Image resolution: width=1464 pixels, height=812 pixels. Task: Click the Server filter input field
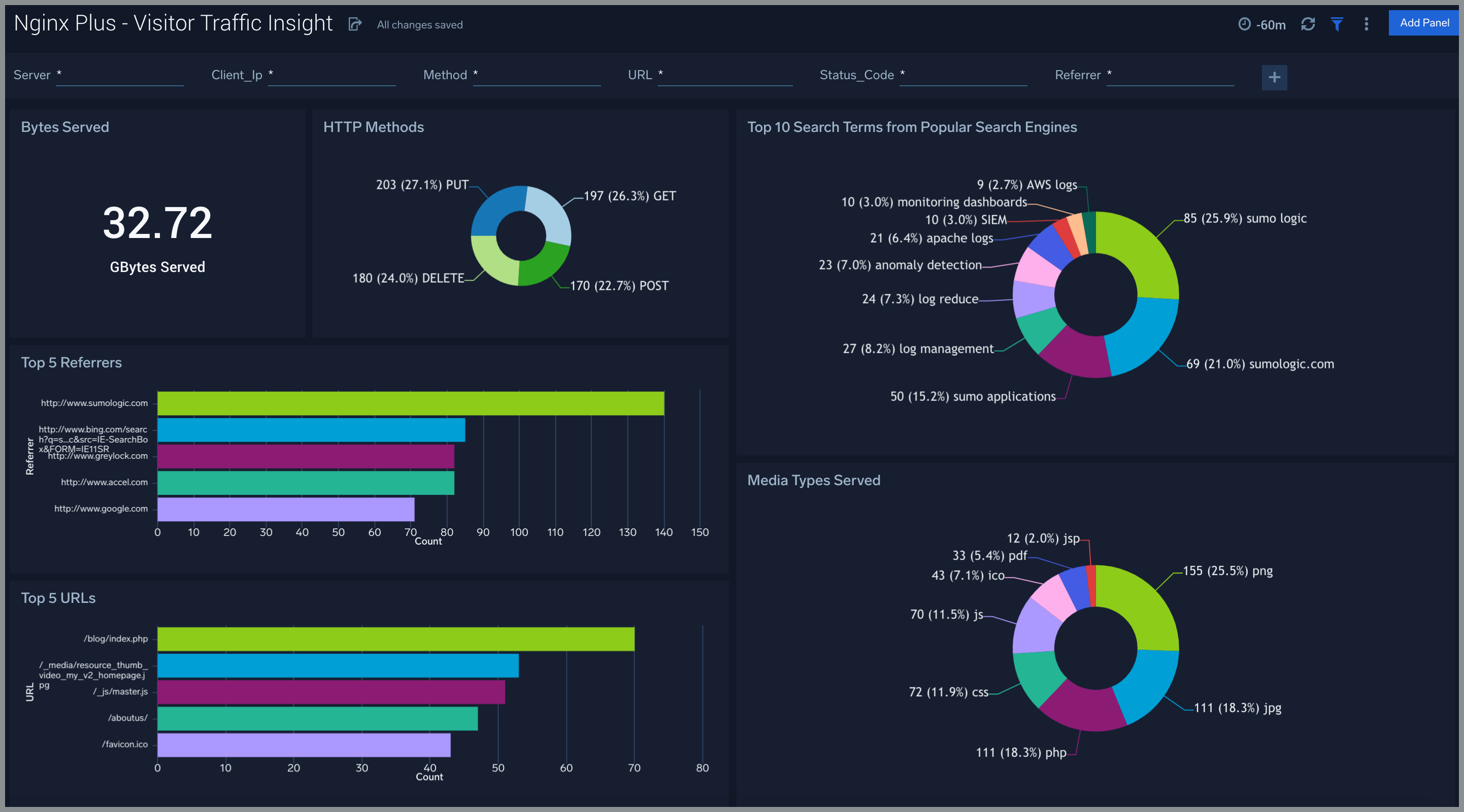coord(119,76)
